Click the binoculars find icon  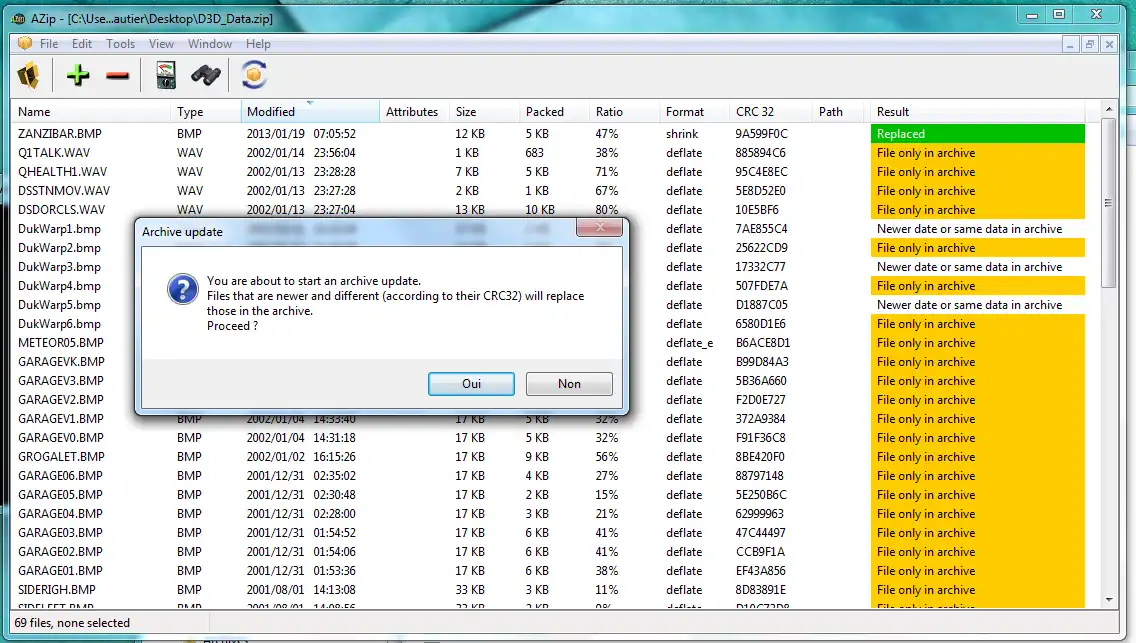pos(206,75)
